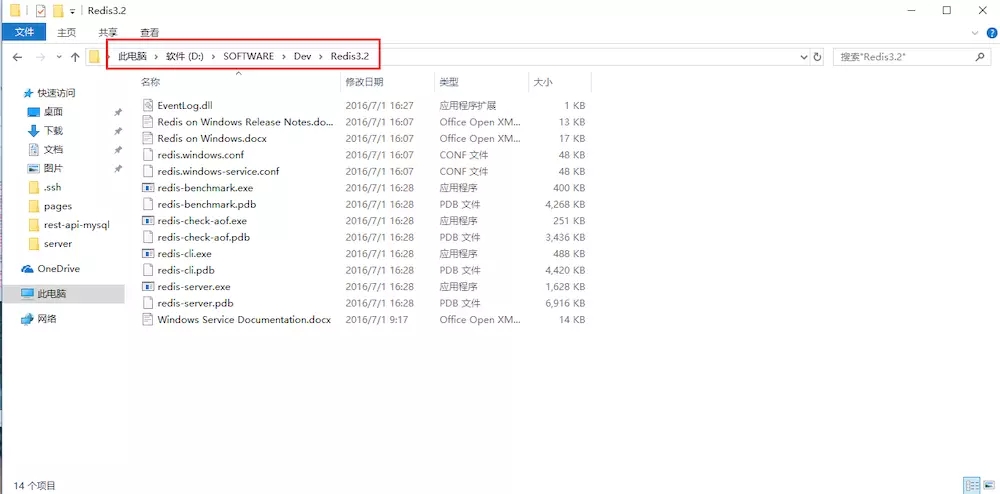Select redis.windows.conf file
Viewport: 1000px width, 494px height.
[200, 155]
